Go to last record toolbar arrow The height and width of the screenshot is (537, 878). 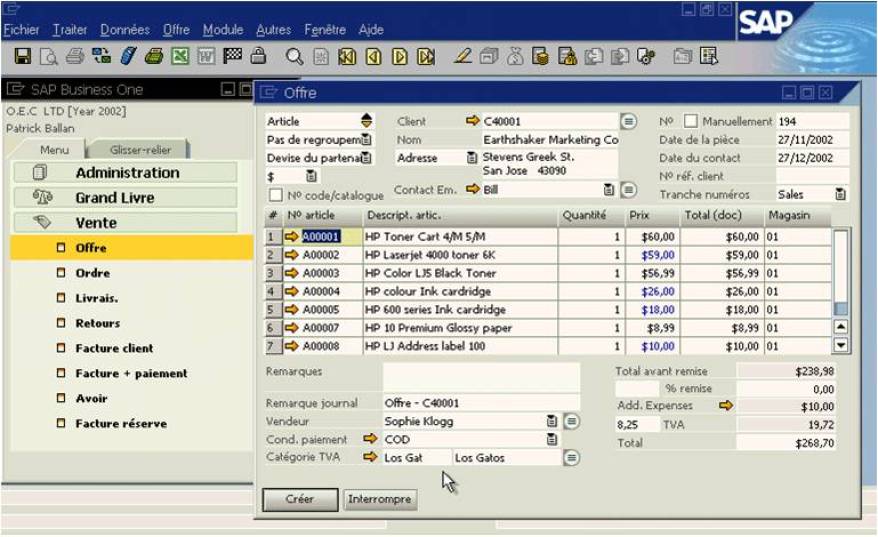(426, 56)
